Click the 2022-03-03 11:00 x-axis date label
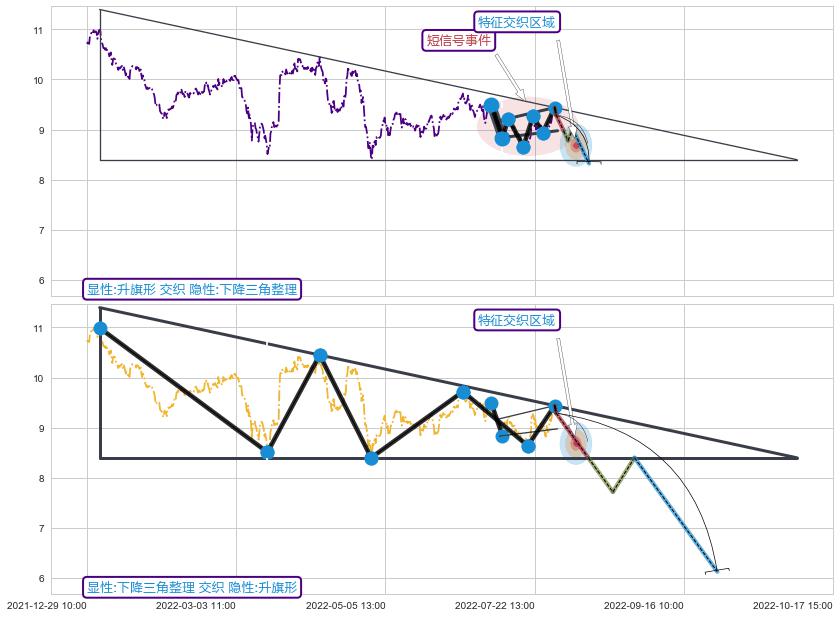This screenshot has width=840, height=617. pyautogui.click(x=196, y=605)
